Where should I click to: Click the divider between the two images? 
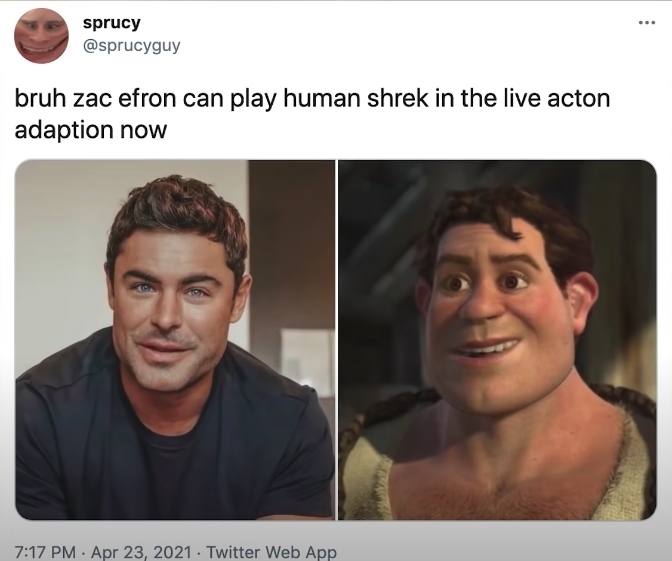337,340
